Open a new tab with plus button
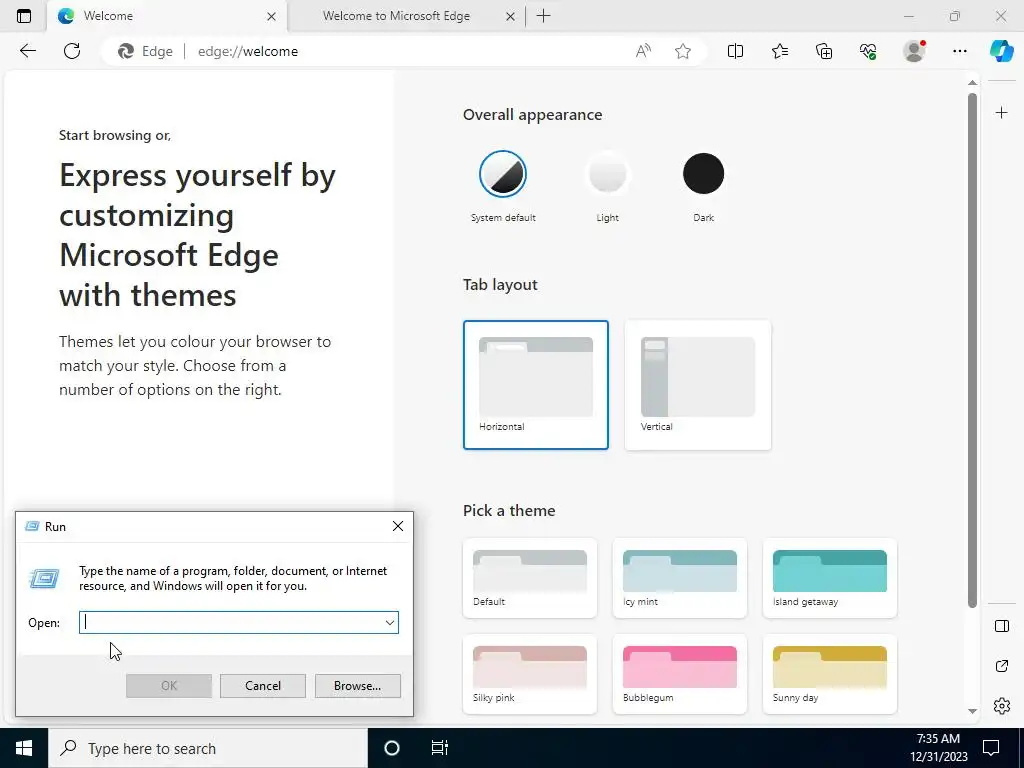1024x768 pixels. click(543, 16)
